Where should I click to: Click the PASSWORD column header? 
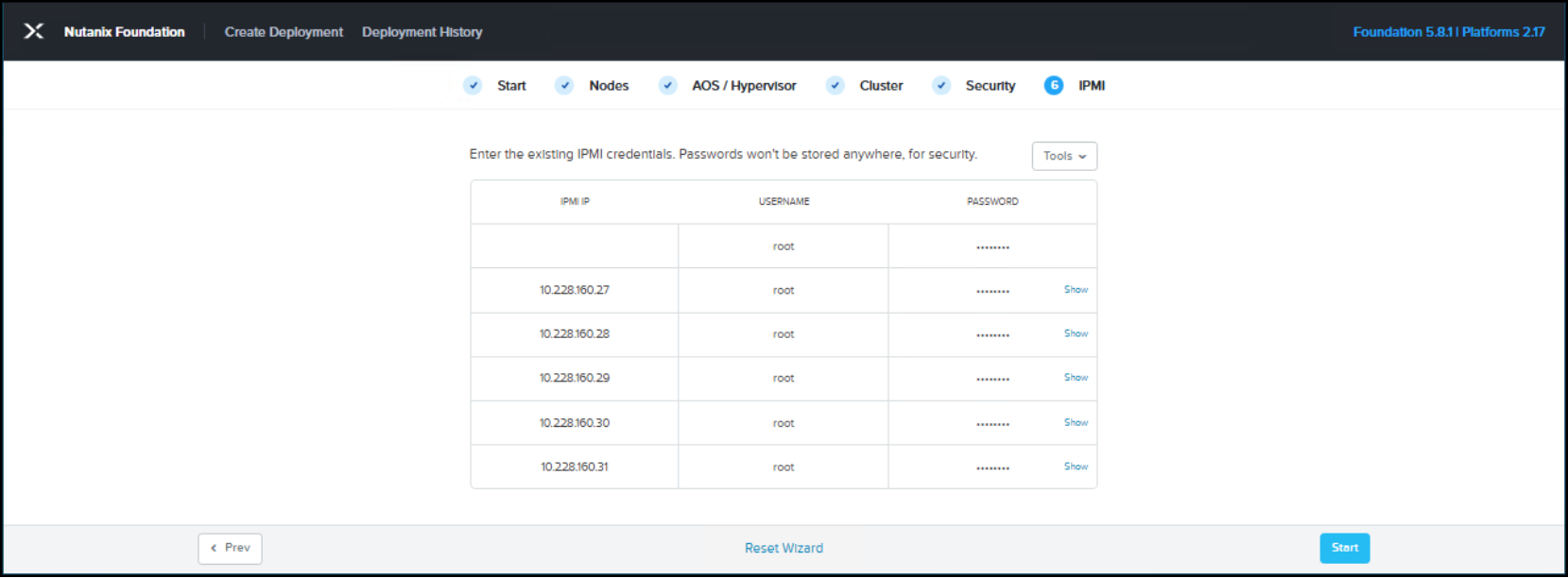point(992,201)
